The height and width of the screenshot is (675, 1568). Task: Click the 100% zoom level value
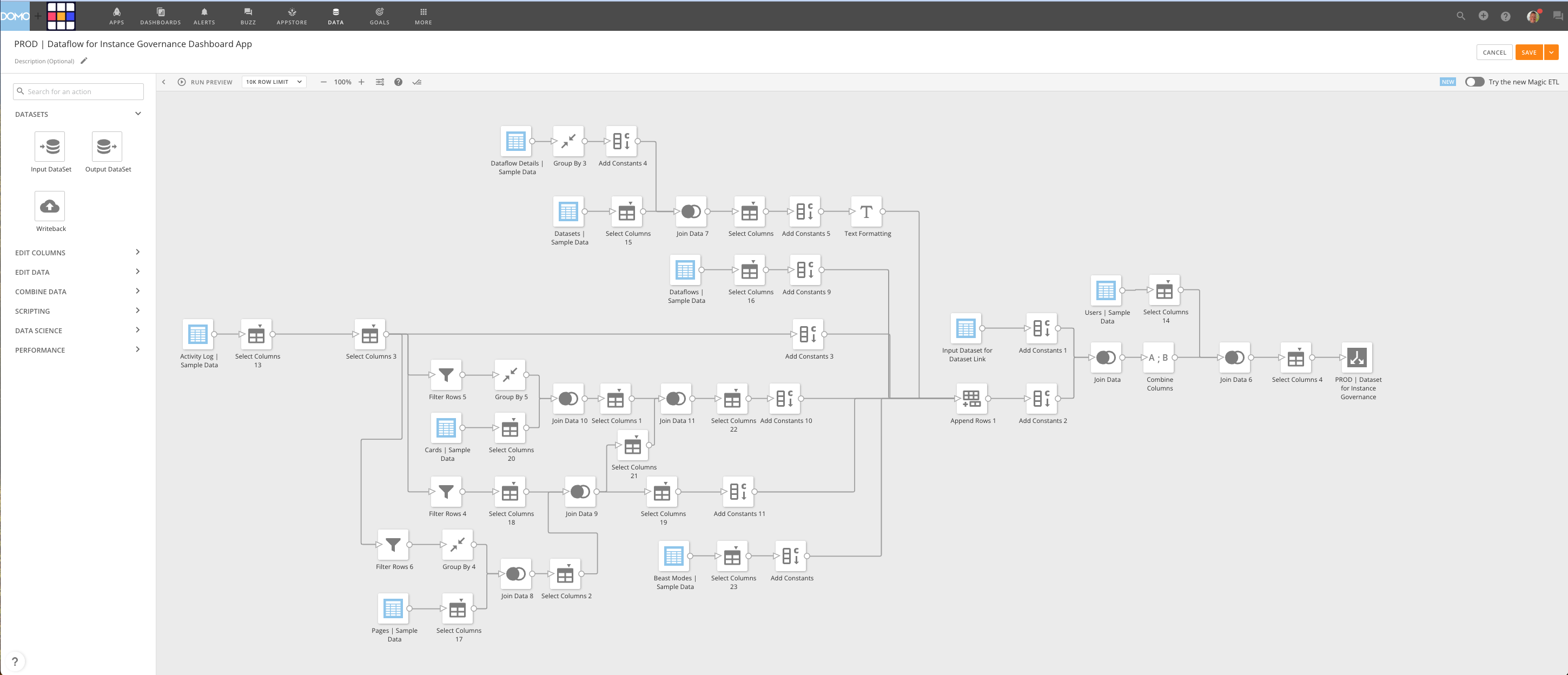click(x=342, y=82)
